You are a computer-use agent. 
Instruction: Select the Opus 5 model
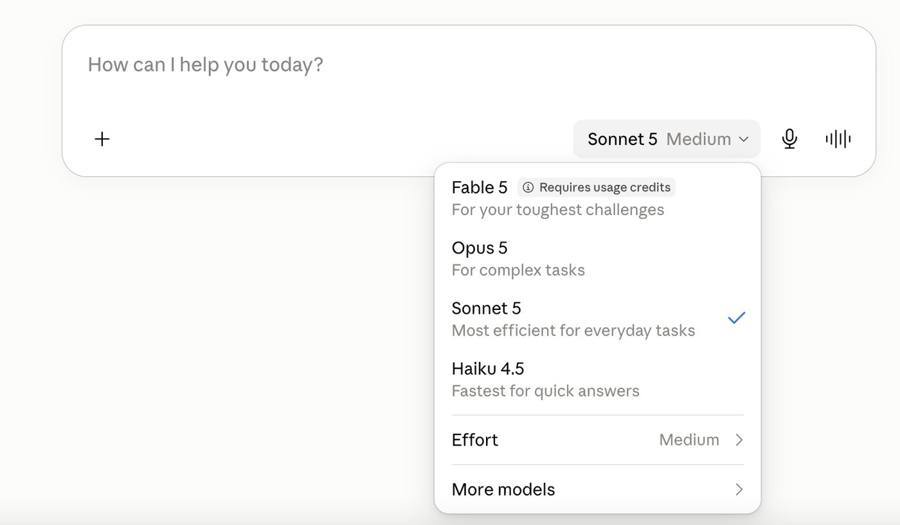pyautogui.click(x=598, y=259)
